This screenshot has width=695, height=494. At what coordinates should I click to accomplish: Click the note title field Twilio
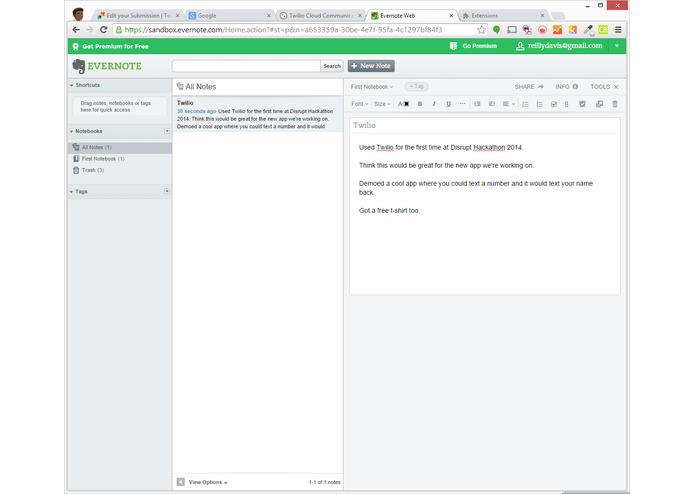484,125
